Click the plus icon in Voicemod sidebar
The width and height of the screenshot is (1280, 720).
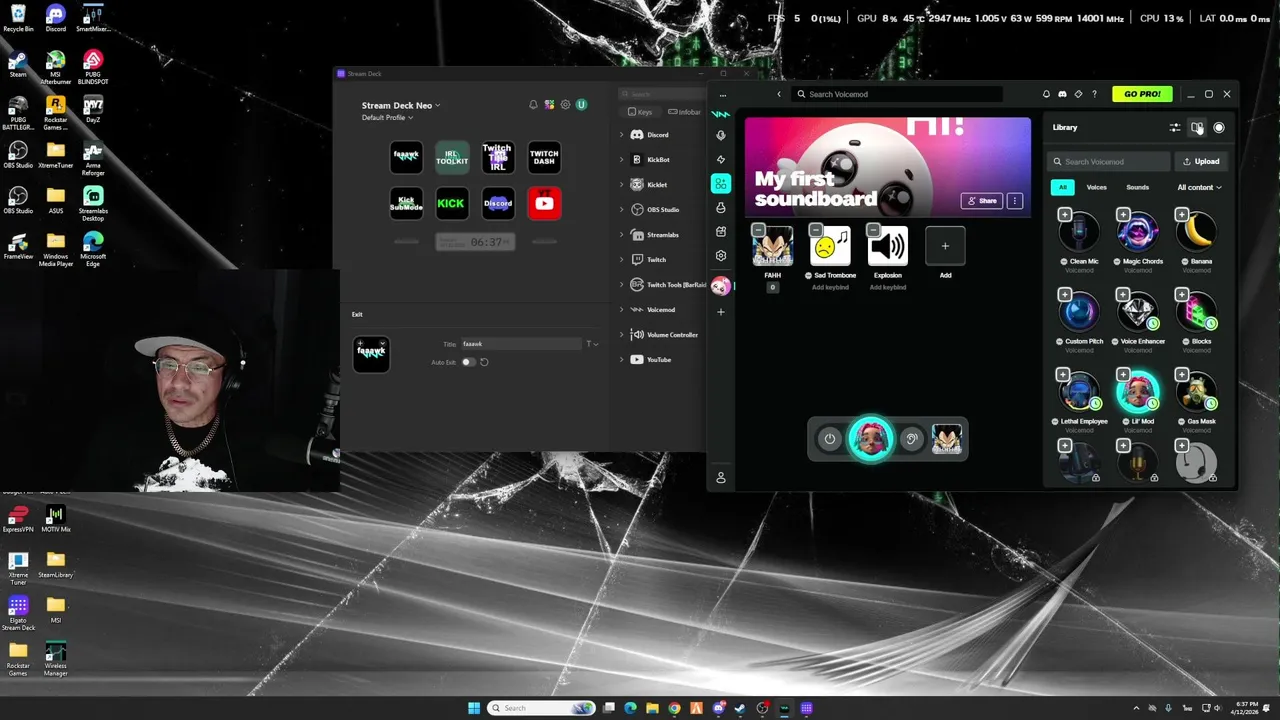pos(720,312)
